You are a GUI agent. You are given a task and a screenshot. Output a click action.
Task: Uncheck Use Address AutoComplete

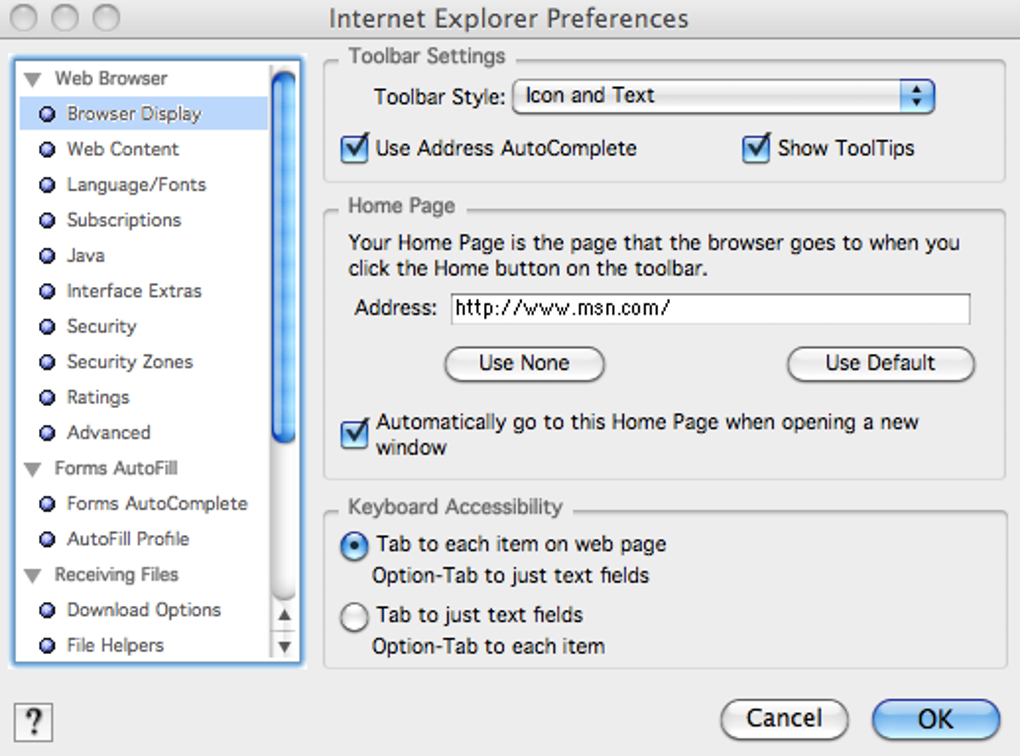(x=355, y=148)
